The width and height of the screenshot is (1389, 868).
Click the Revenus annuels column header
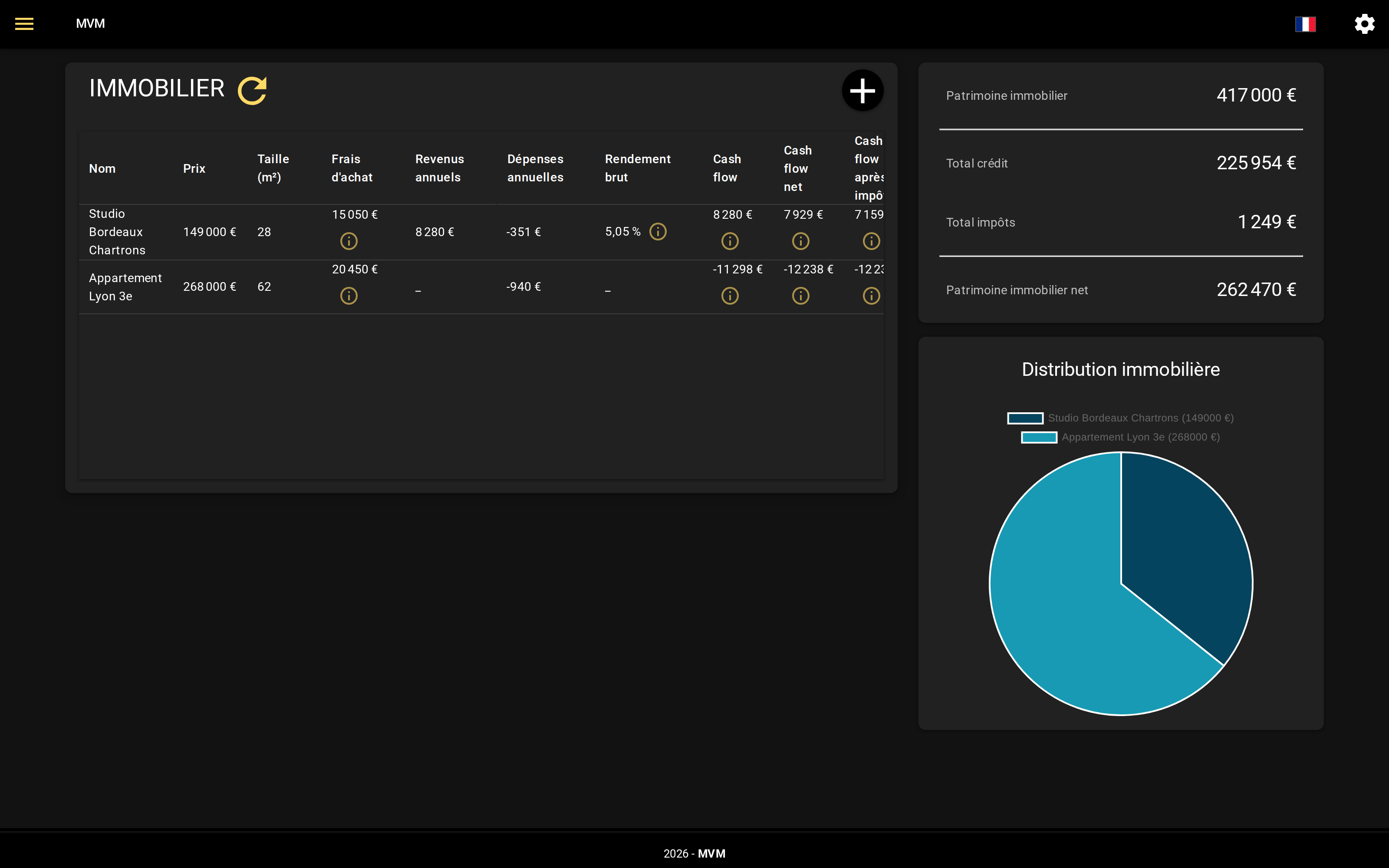pyautogui.click(x=440, y=168)
